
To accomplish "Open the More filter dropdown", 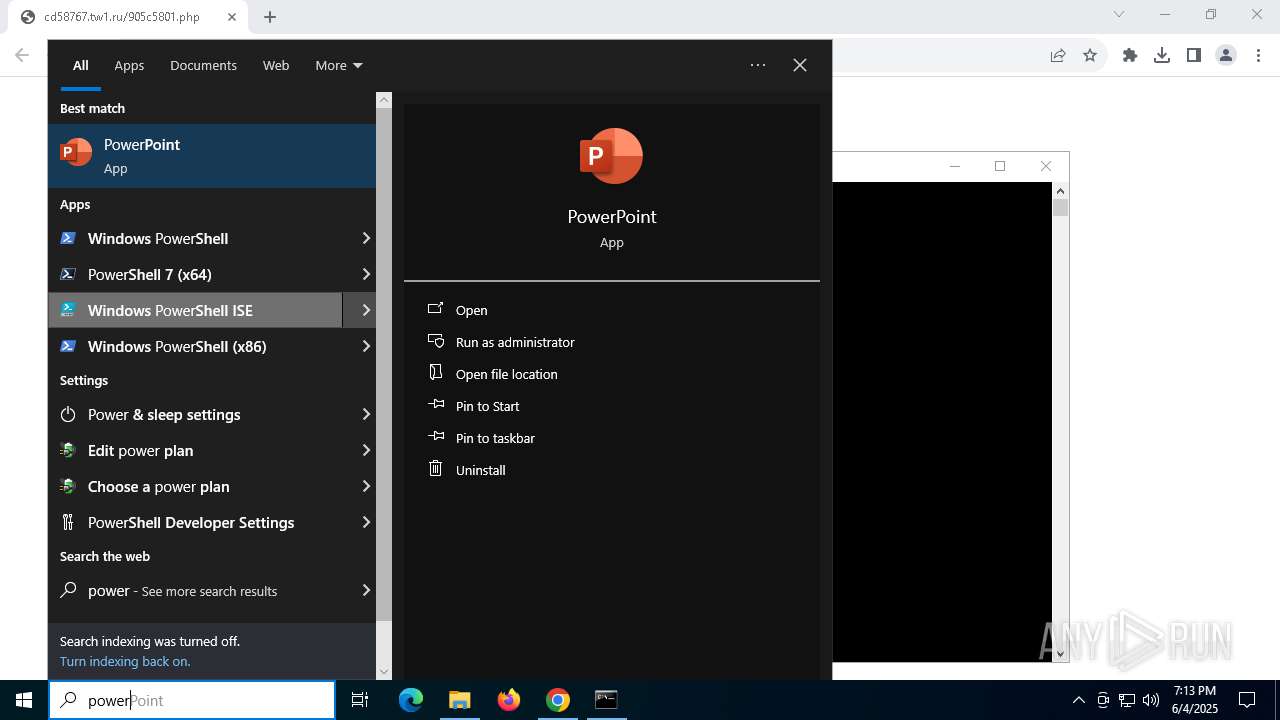I will tap(338, 65).
